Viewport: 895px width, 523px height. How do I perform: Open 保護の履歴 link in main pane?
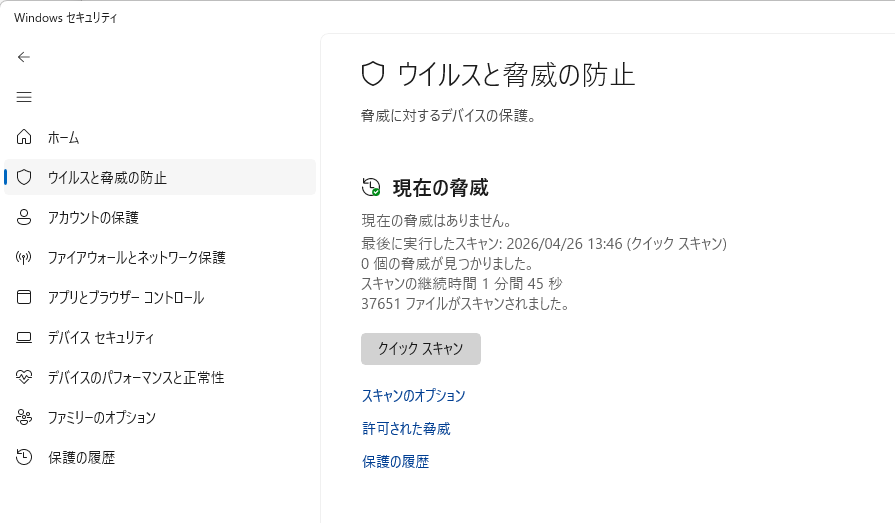[395, 462]
